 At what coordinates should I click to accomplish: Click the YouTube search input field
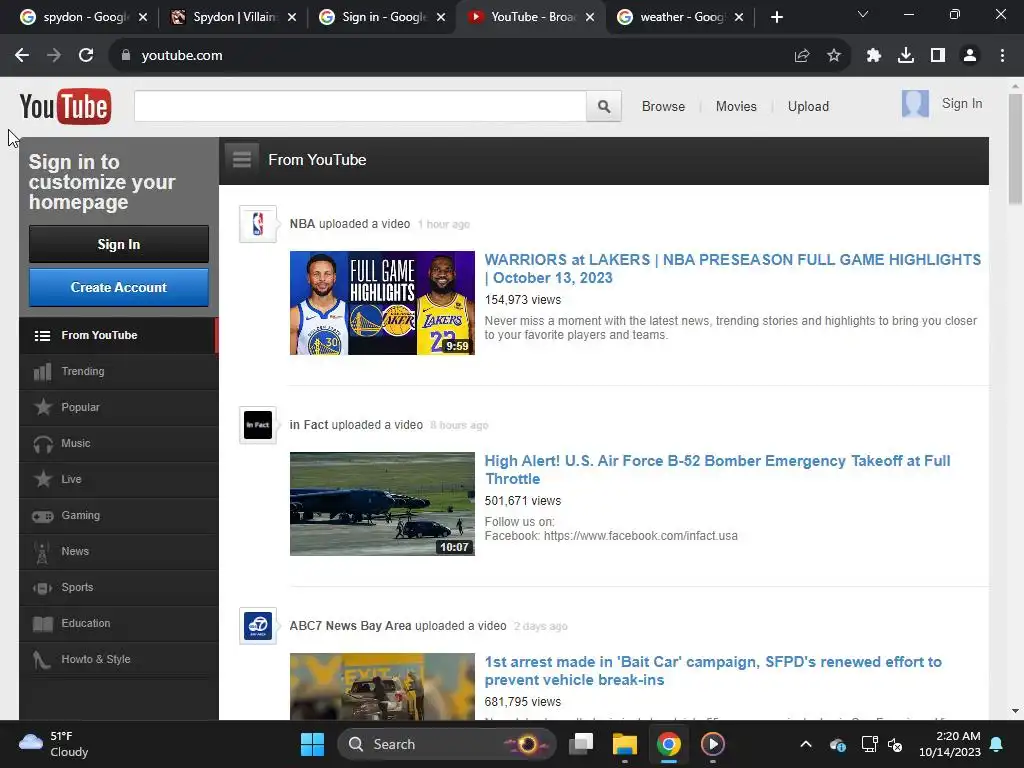coord(360,106)
